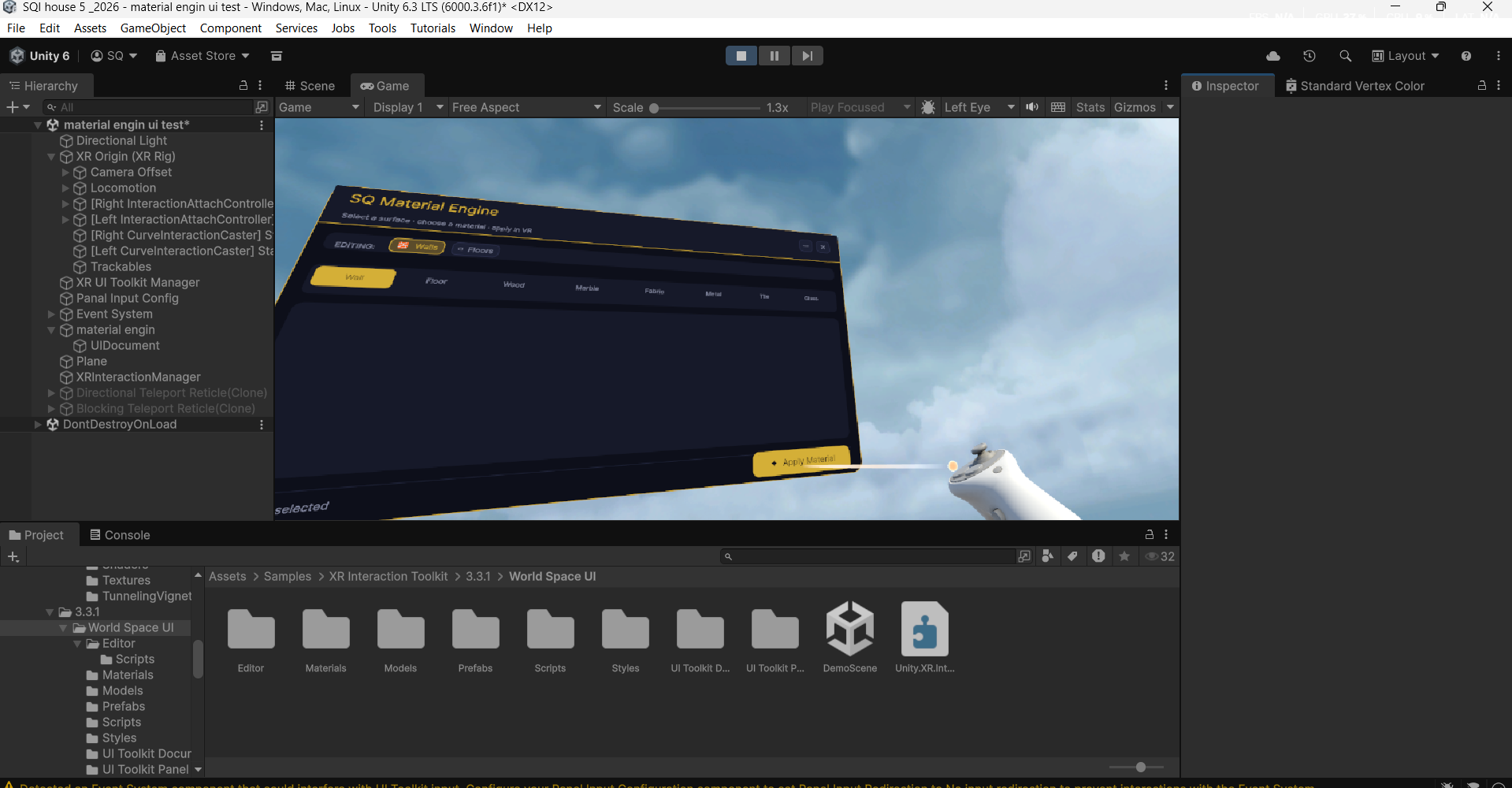The width and height of the screenshot is (1512, 788).
Task: Open the scene options for material engin ui test
Action: tap(262, 125)
